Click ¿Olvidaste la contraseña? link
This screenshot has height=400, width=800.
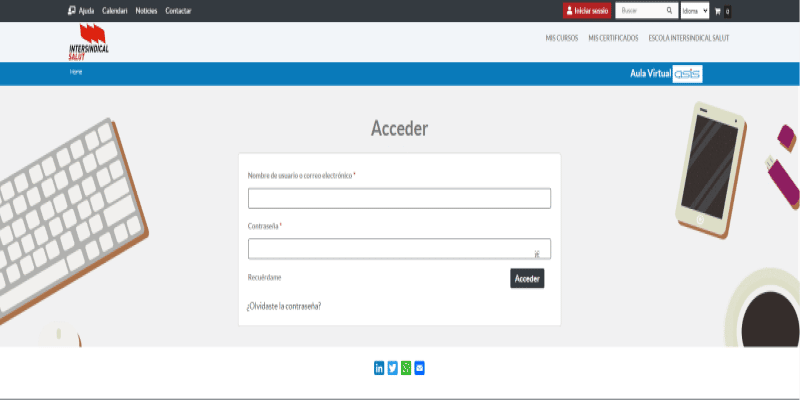point(284,307)
